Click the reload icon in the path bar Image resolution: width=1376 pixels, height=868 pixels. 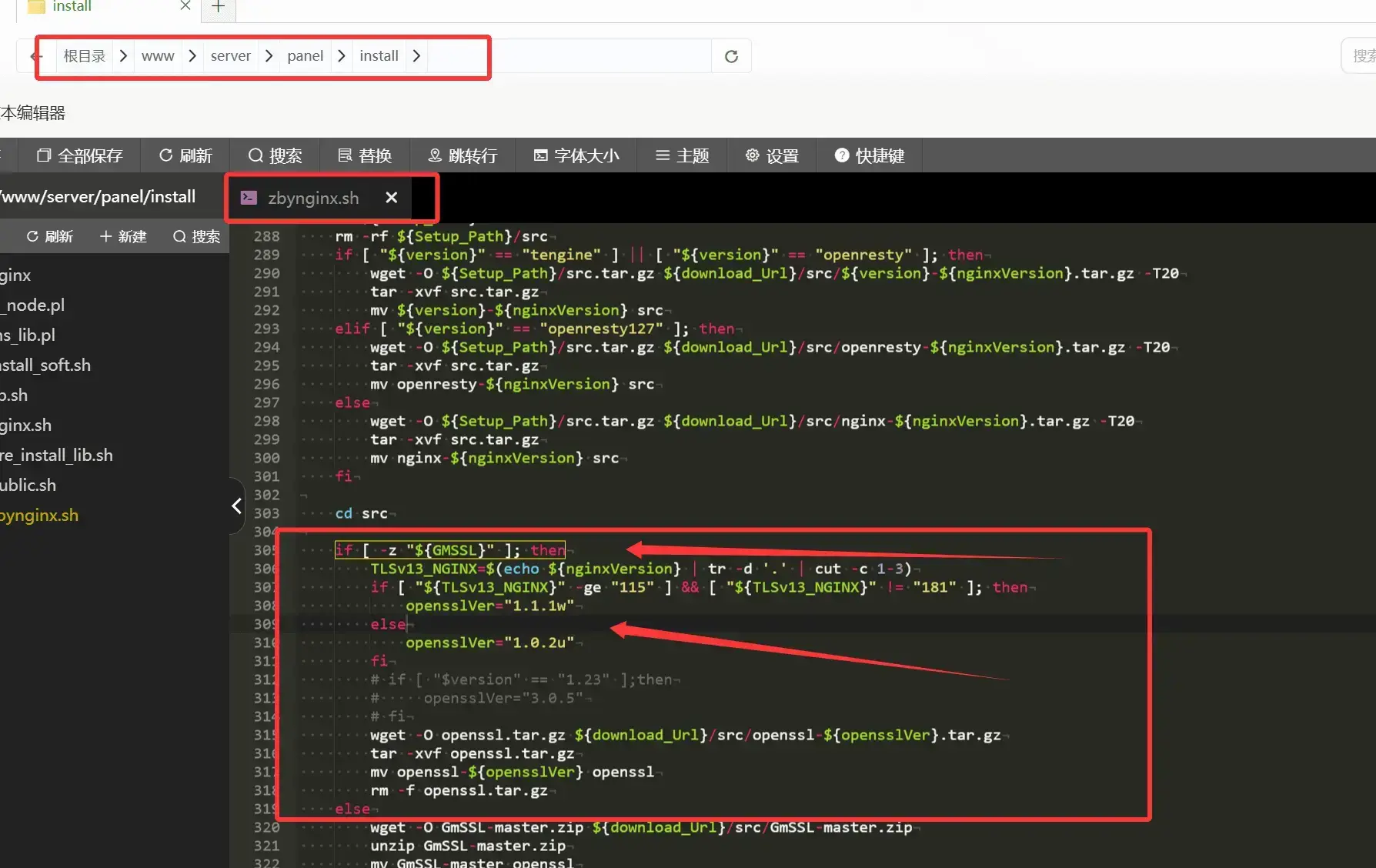[731, 55]
